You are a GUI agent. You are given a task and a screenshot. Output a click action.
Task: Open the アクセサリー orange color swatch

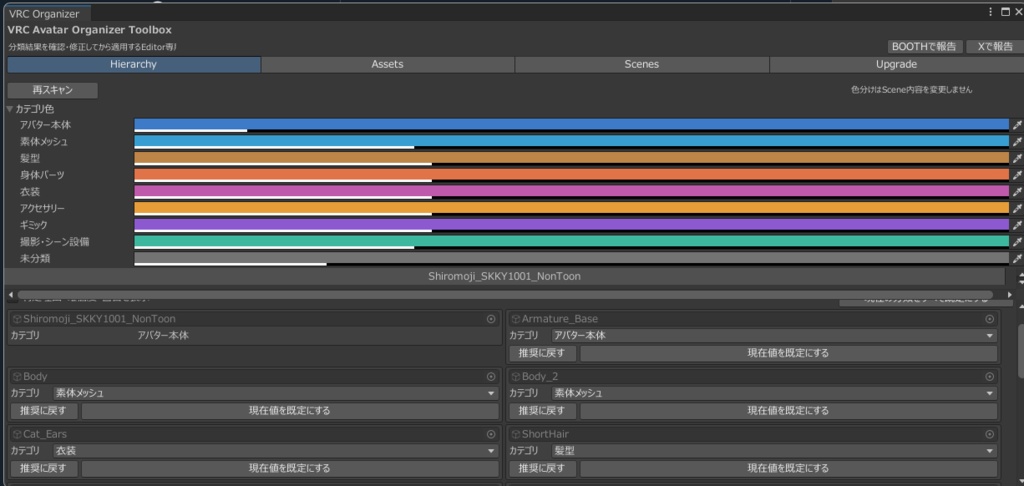(571, 208)
